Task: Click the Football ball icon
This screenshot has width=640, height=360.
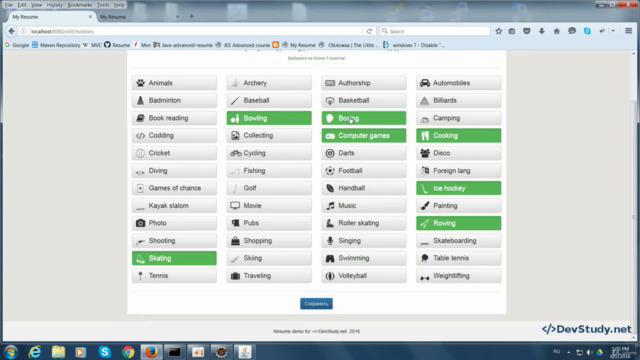Action: tap(330, 171)
